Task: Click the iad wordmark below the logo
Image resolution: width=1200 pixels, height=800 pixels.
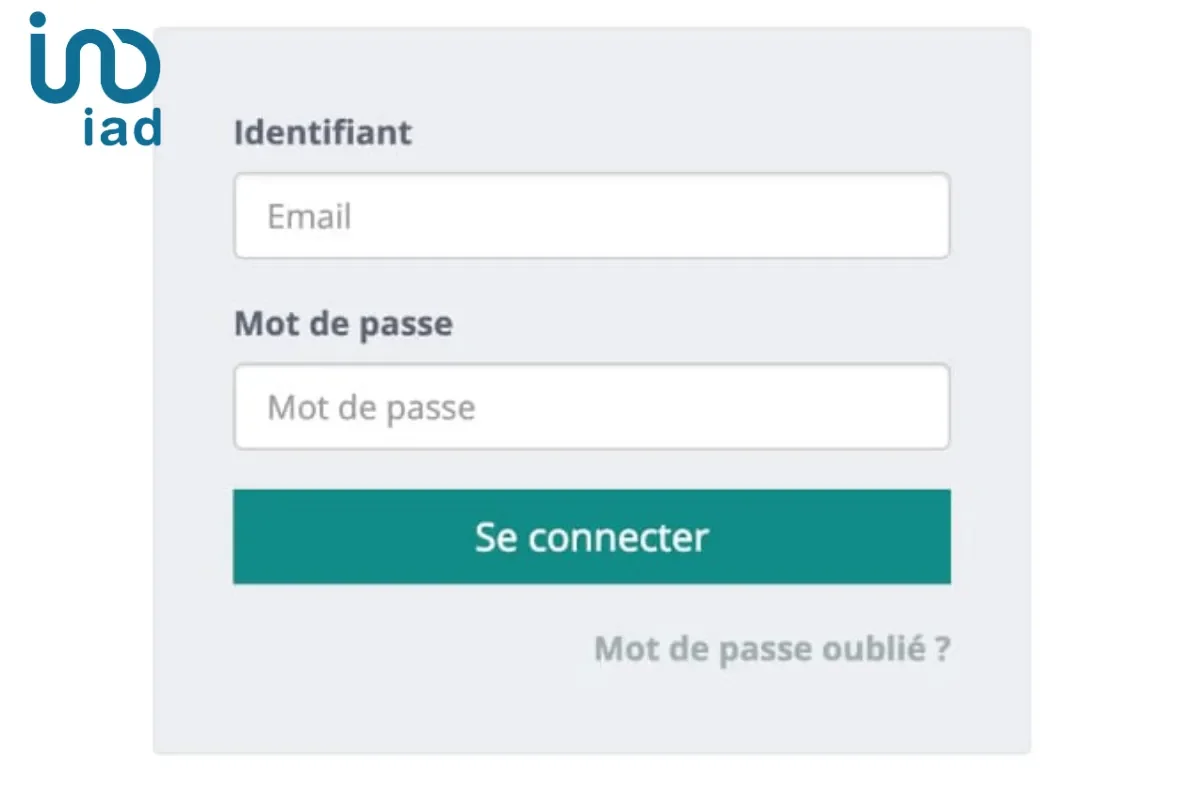Action: [x=124, y=127]
